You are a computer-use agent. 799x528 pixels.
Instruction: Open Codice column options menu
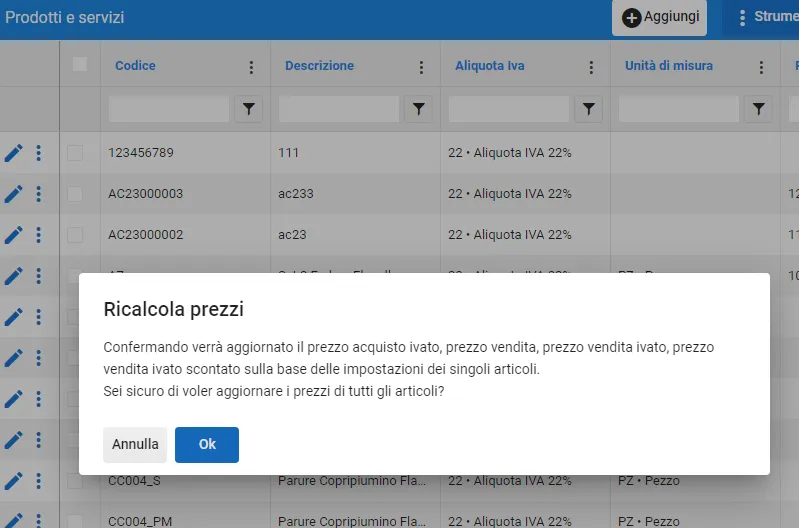251,67
